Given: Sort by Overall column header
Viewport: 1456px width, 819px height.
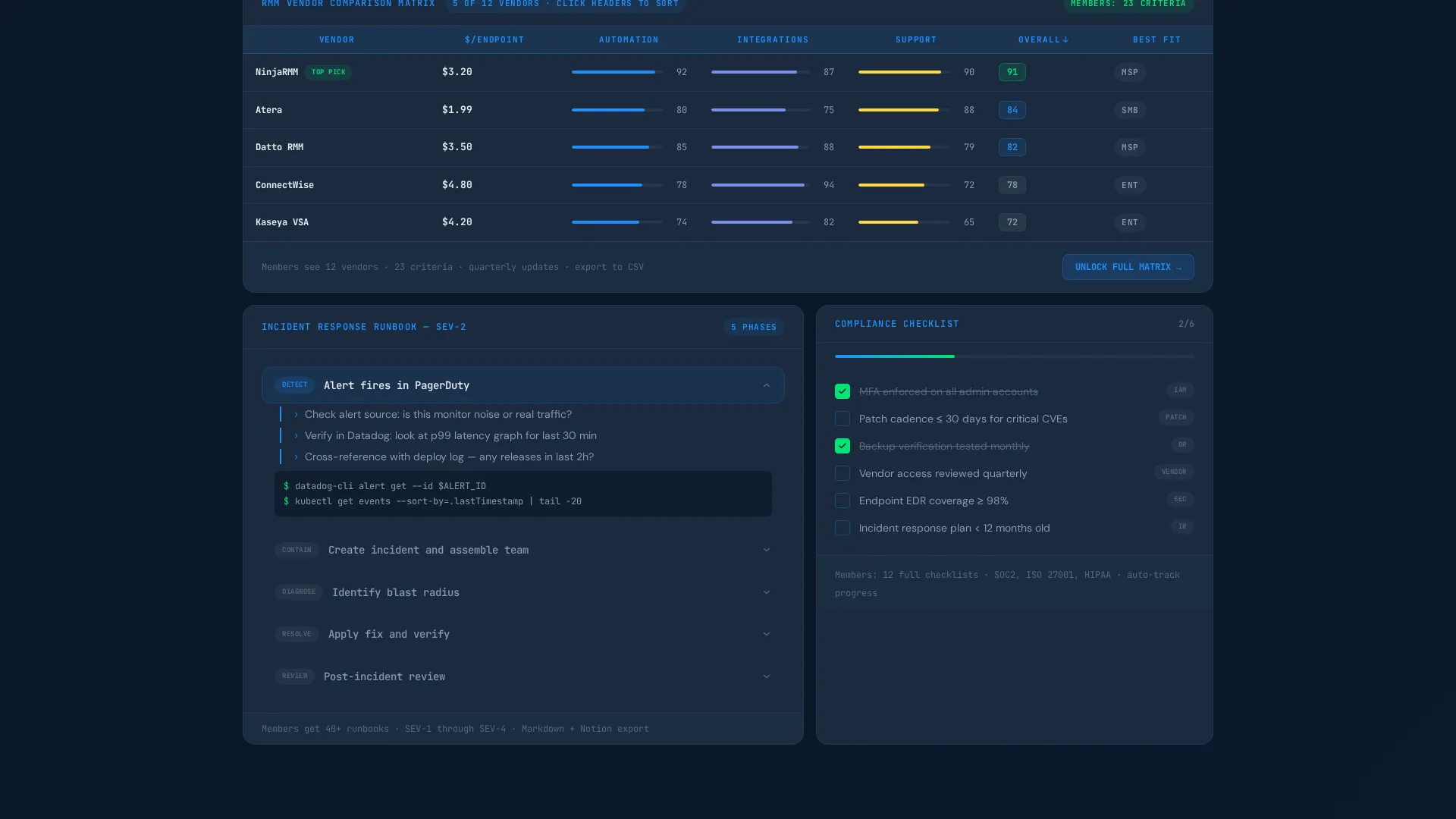Looking at the screenshot, I should 1043,39.
